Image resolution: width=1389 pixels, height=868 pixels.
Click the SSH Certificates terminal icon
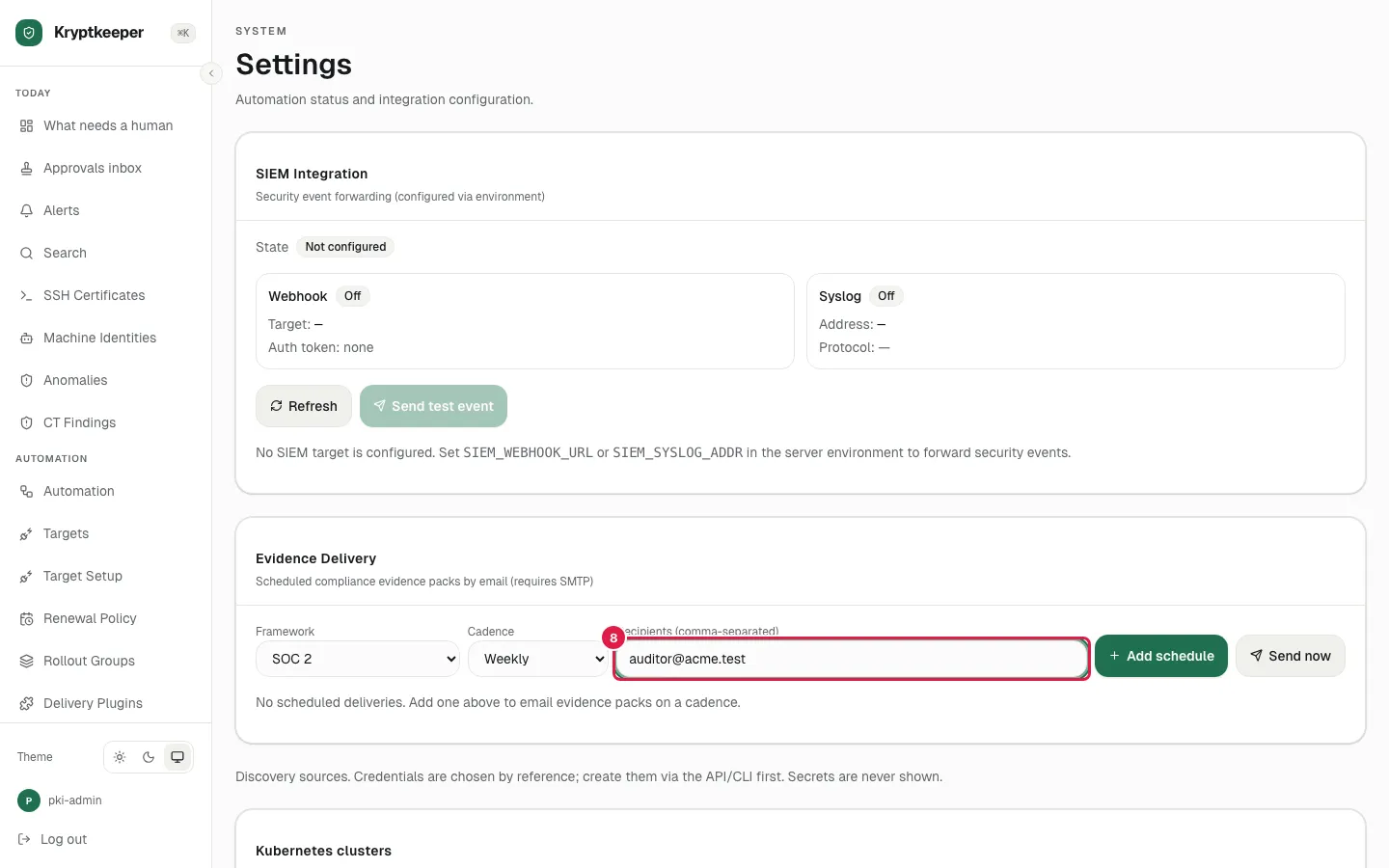tap(27, 295)
